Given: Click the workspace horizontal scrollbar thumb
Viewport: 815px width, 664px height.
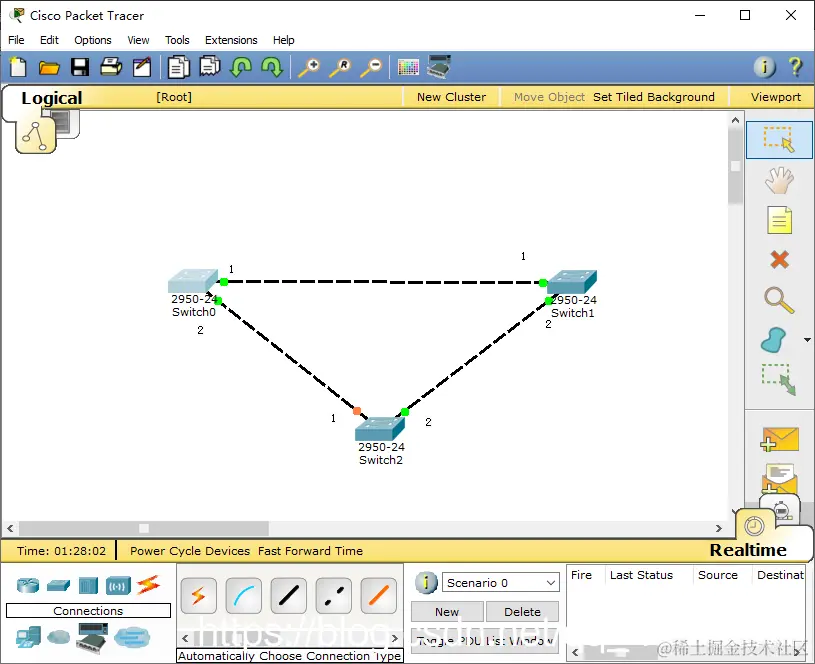Looking at the screenshot, I should coord(144,528).
